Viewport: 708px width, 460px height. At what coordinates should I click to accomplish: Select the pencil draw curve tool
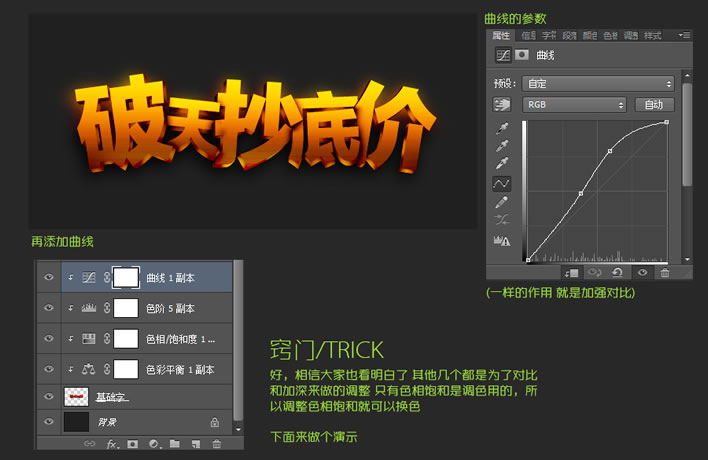[502, 202]
